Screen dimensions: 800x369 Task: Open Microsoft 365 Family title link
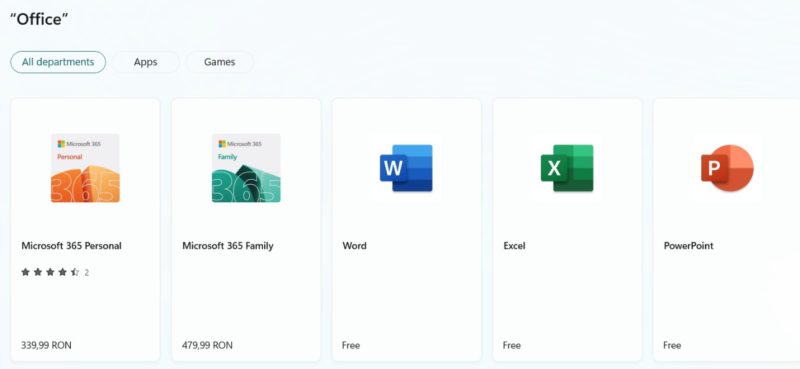click(228, 246)
